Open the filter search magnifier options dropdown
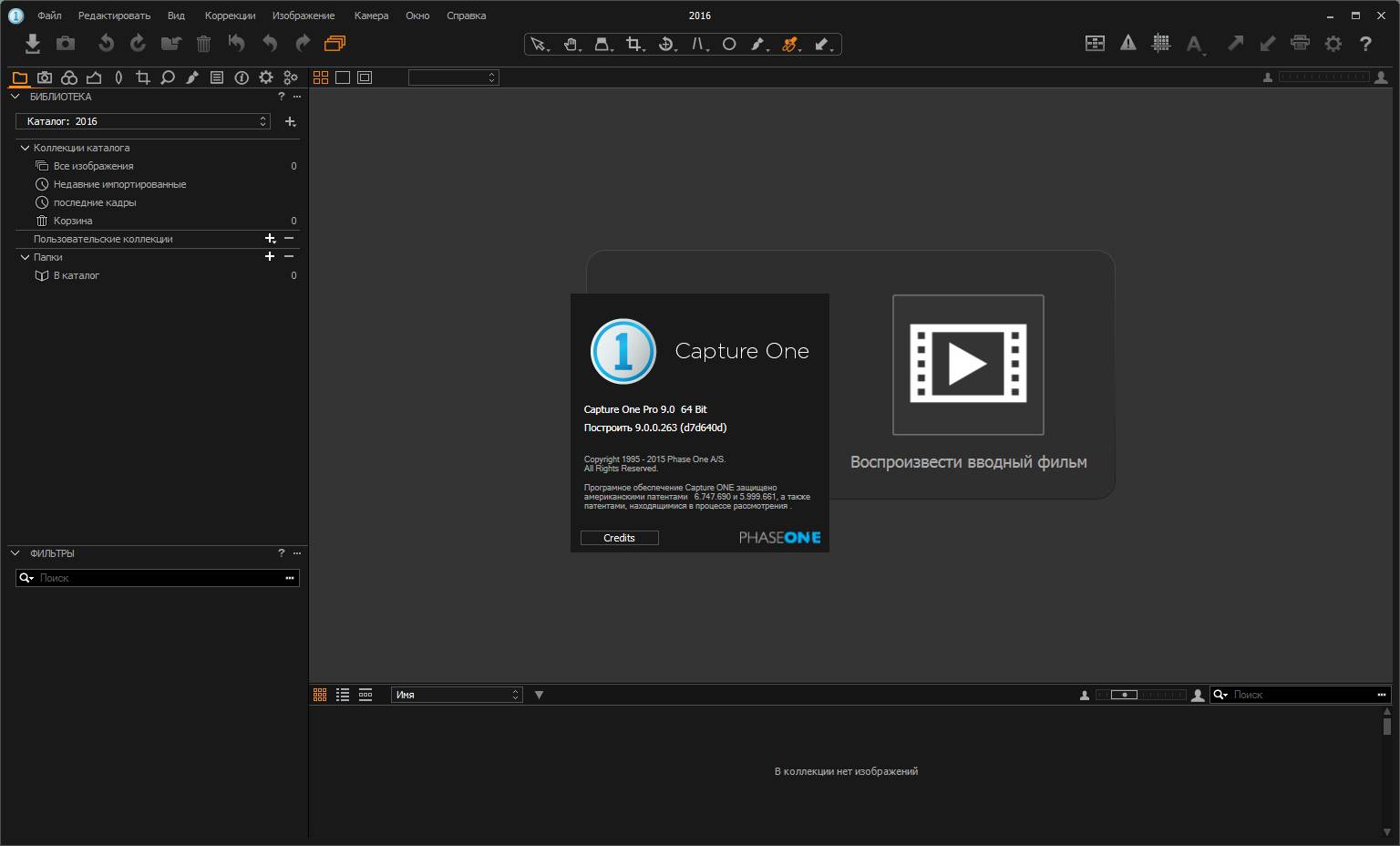The width and height of the screenshot is (1400, 846). (x=26, y=578)
